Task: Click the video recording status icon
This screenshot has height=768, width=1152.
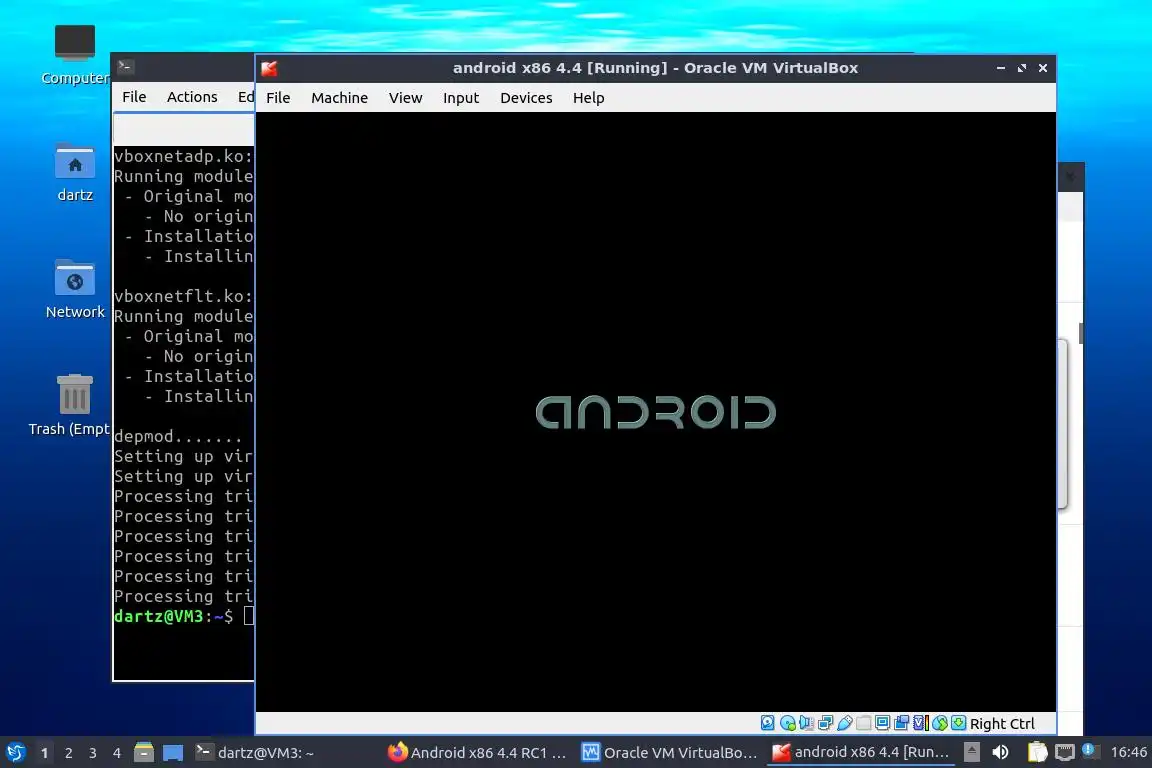Action: tap(901, 723)
